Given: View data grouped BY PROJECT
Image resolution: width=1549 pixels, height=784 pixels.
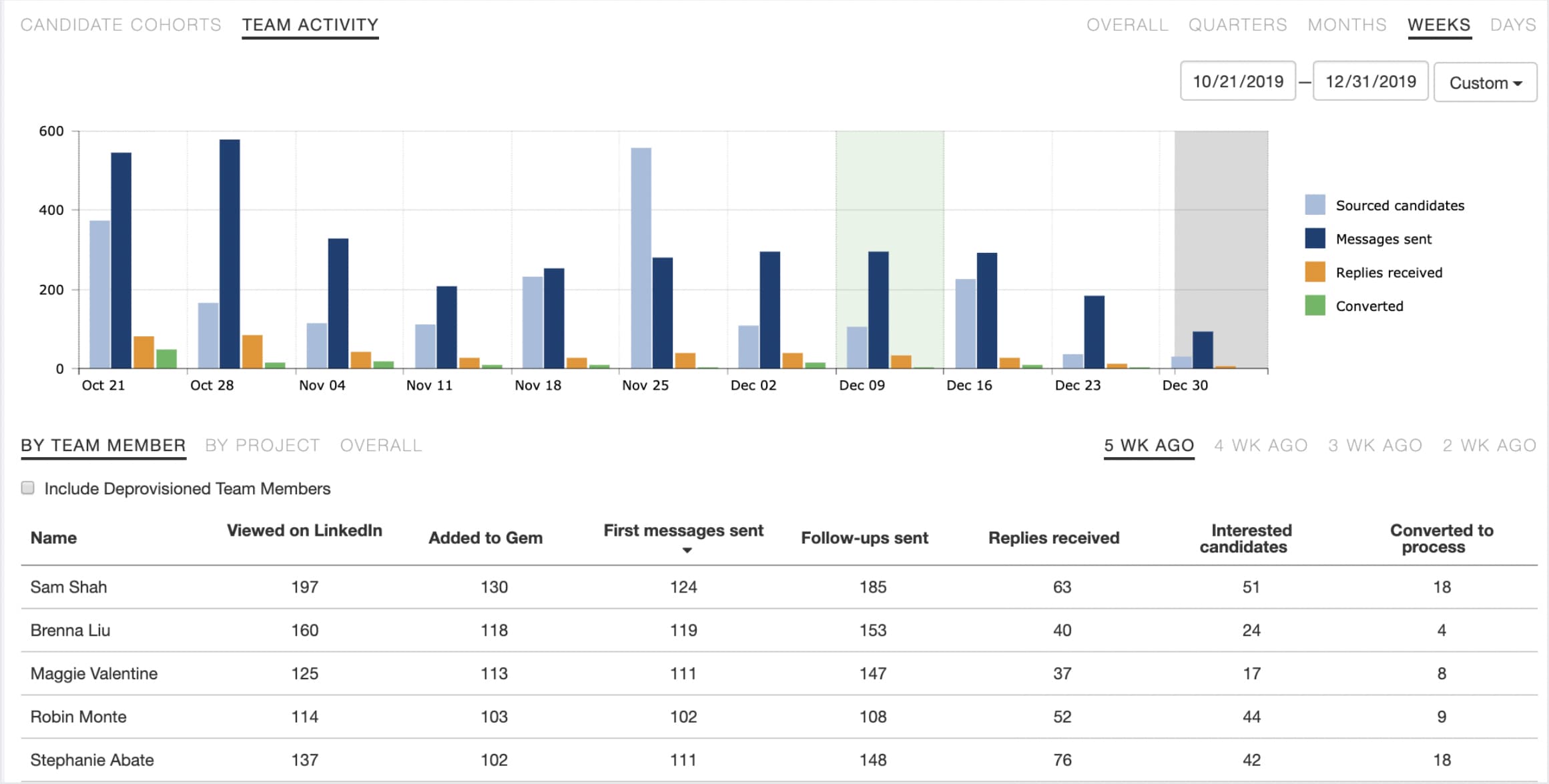Looking at the screenshot, I should point(263,445).
